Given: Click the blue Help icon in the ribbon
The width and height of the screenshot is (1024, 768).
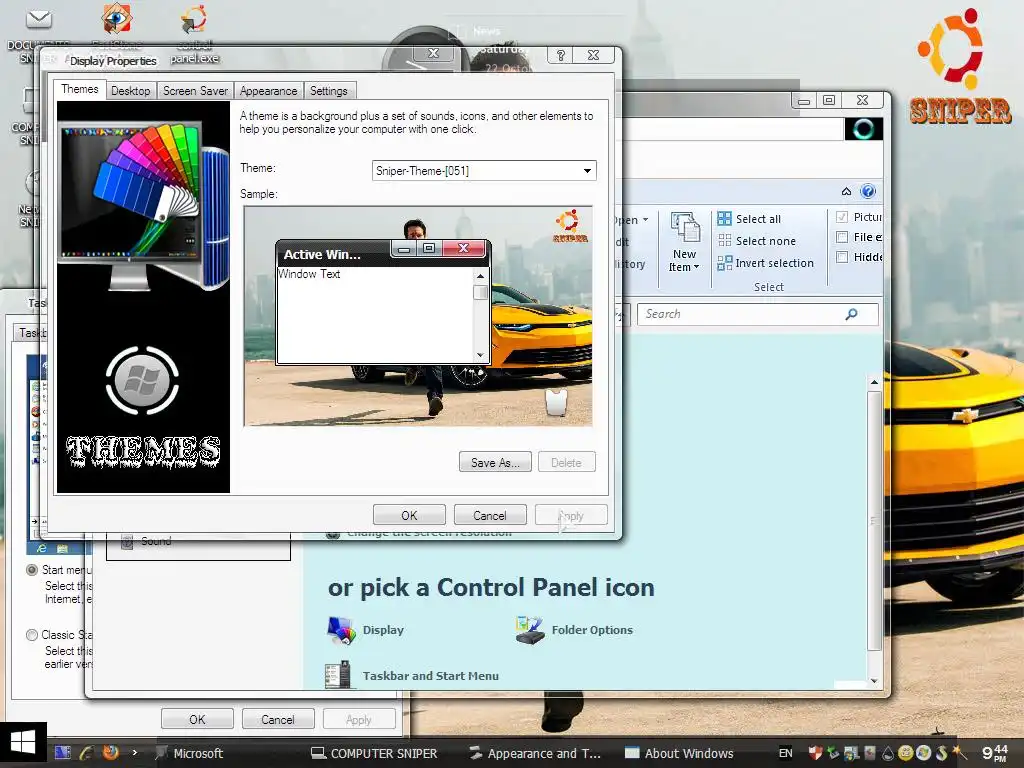Looking at the screenshot, I should tap(867, 191).
